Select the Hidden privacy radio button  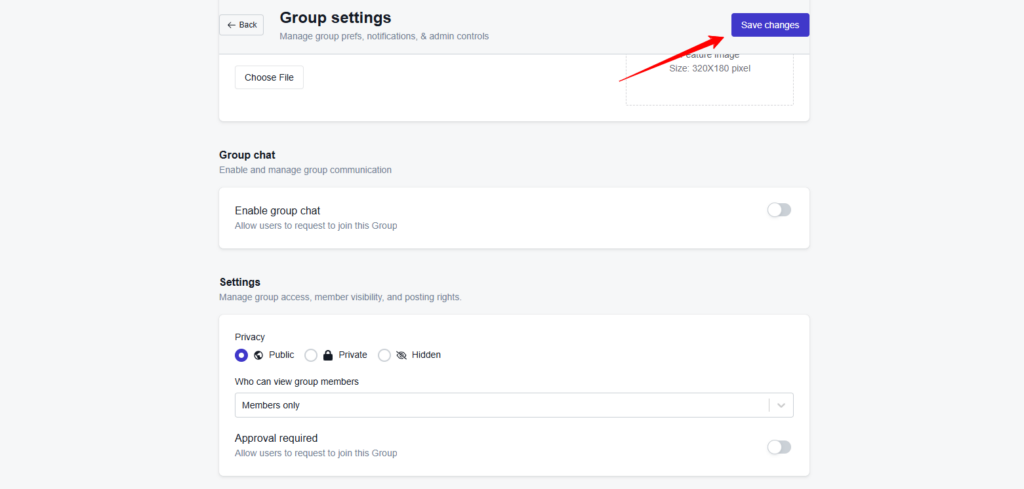click(384, 355)
